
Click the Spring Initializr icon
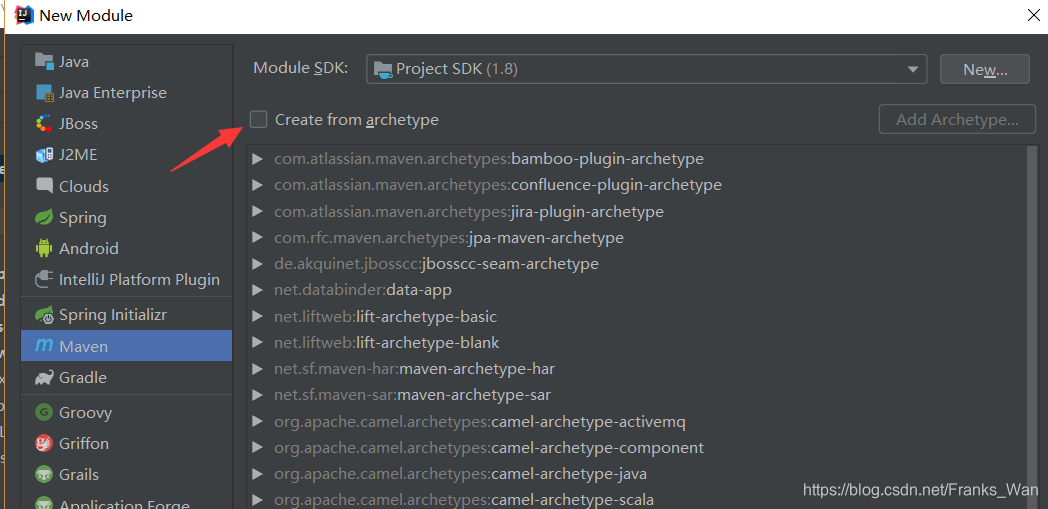click(x=44, y=314)
